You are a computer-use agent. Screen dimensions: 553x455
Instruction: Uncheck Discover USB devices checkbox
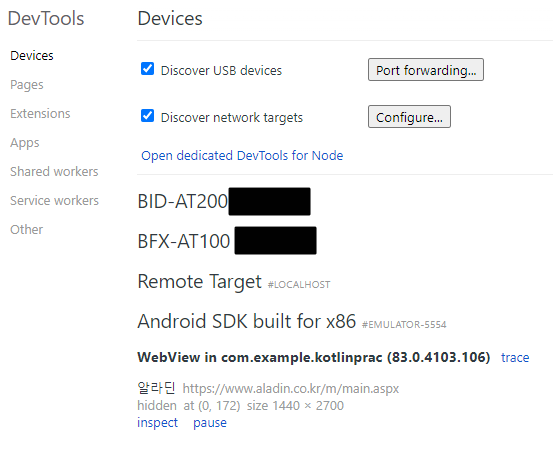[147, 68]
